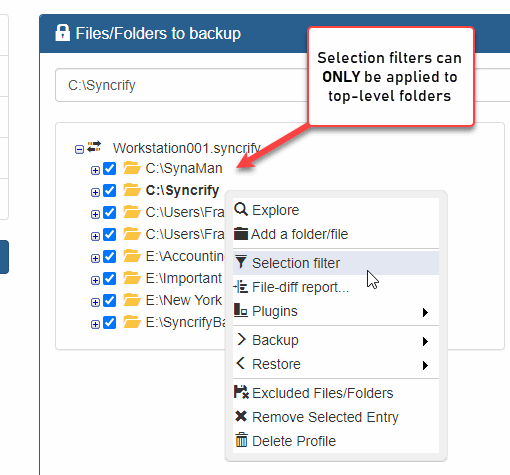Click the magnifier icon beside Explore
510x475 pixels.
[241, 210]
